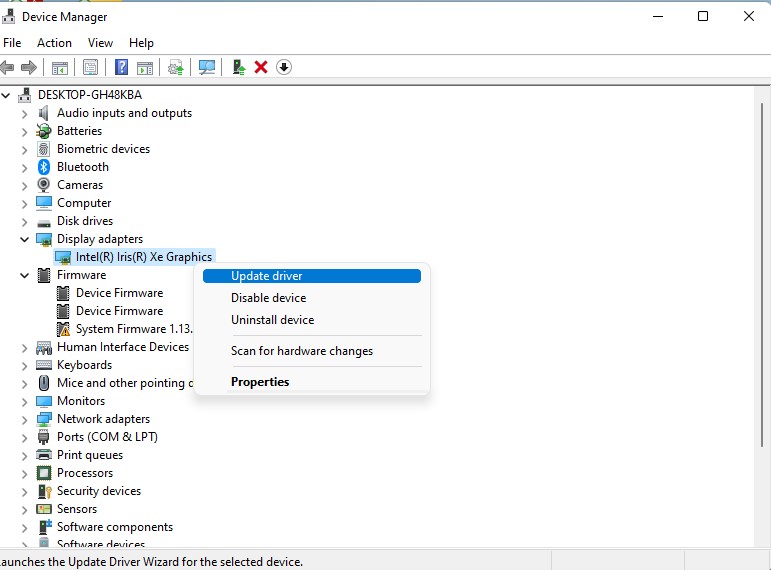This screenshot has width=771, height=570.
Task: Click Show/Hide Console Tree toolbar icon
Action: click(59, 67)
